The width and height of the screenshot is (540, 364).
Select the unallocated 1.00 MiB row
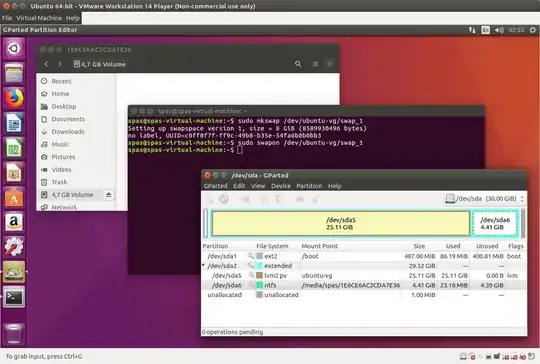coord(364,295)
